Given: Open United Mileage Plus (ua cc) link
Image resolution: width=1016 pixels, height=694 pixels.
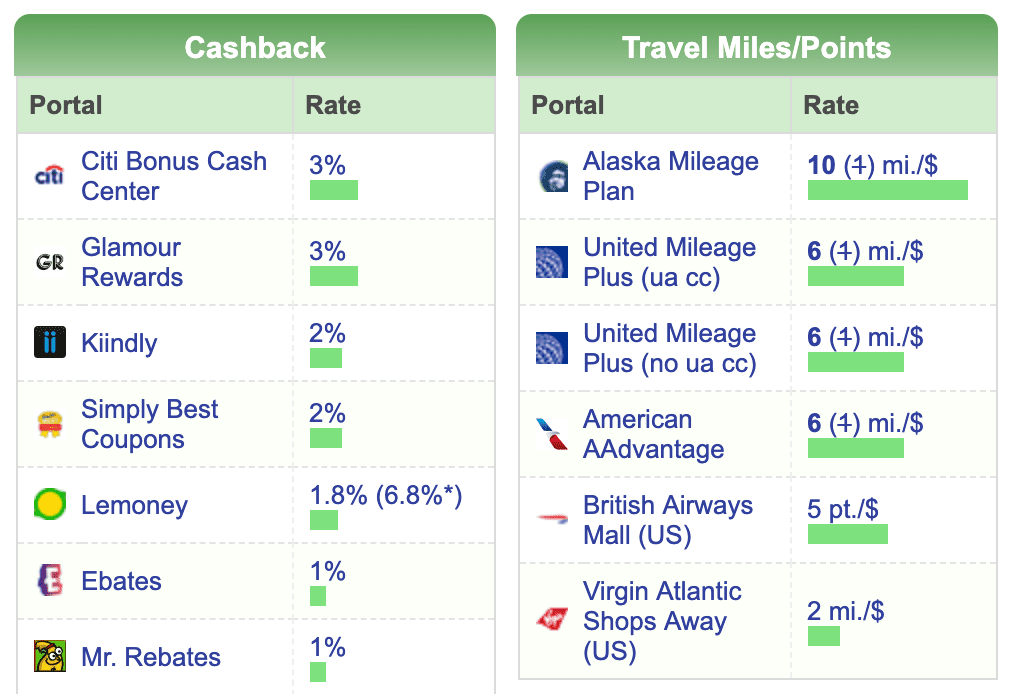Looking at the screenshot, I should point(669,262).
